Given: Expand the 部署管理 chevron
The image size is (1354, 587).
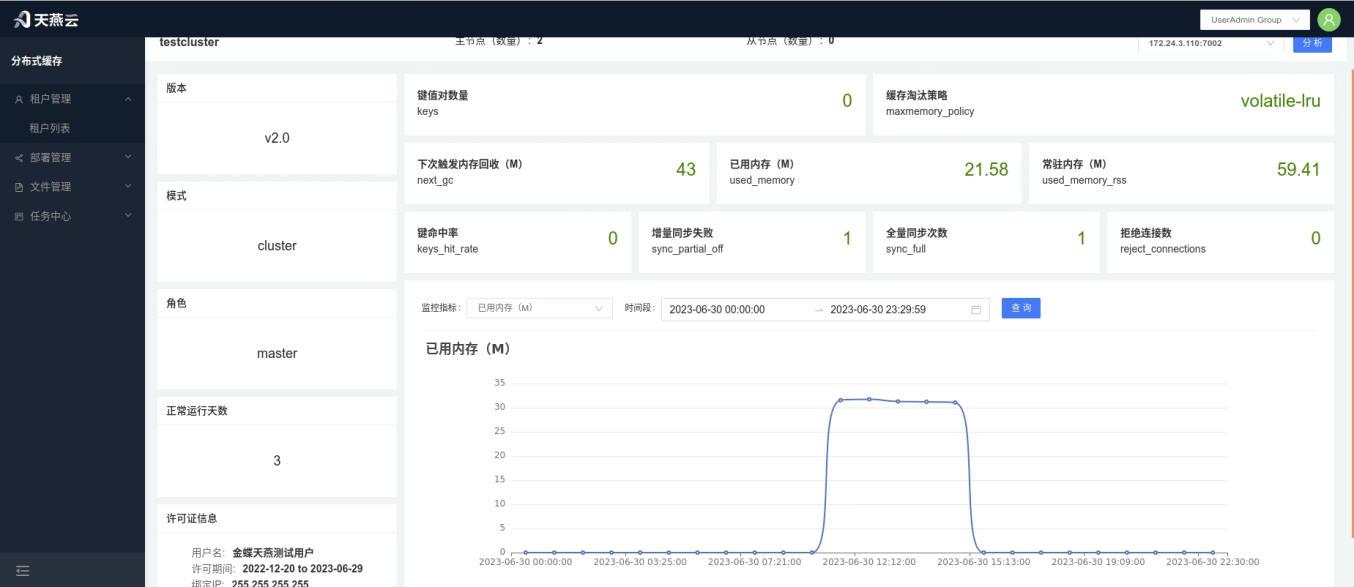Looking at the screenshot, I should pyautogui.click(x=128, y=157).
